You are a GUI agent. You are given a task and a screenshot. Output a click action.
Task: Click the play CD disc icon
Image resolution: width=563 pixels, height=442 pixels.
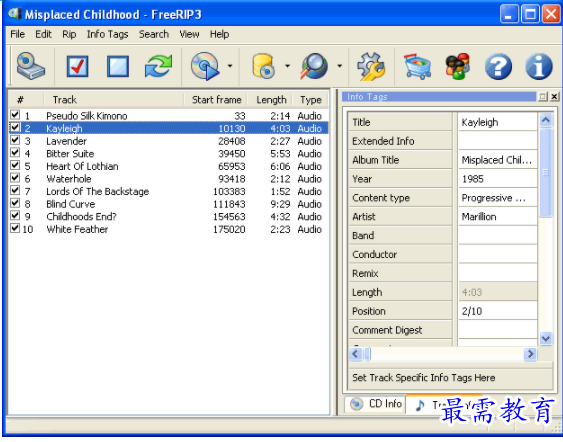click(205, 66)
